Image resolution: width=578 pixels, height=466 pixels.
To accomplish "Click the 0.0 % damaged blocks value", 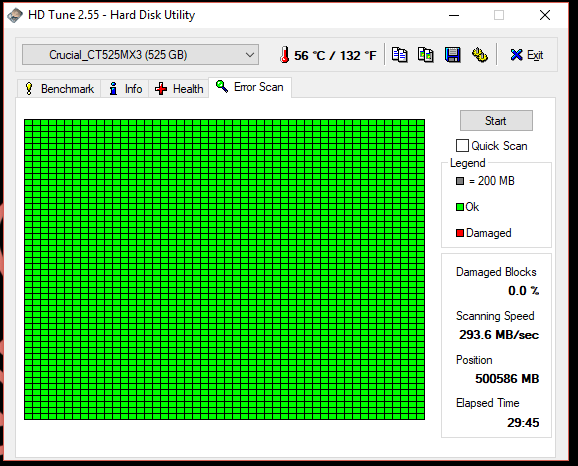I will pyautogui.click(x=523, y=291).
